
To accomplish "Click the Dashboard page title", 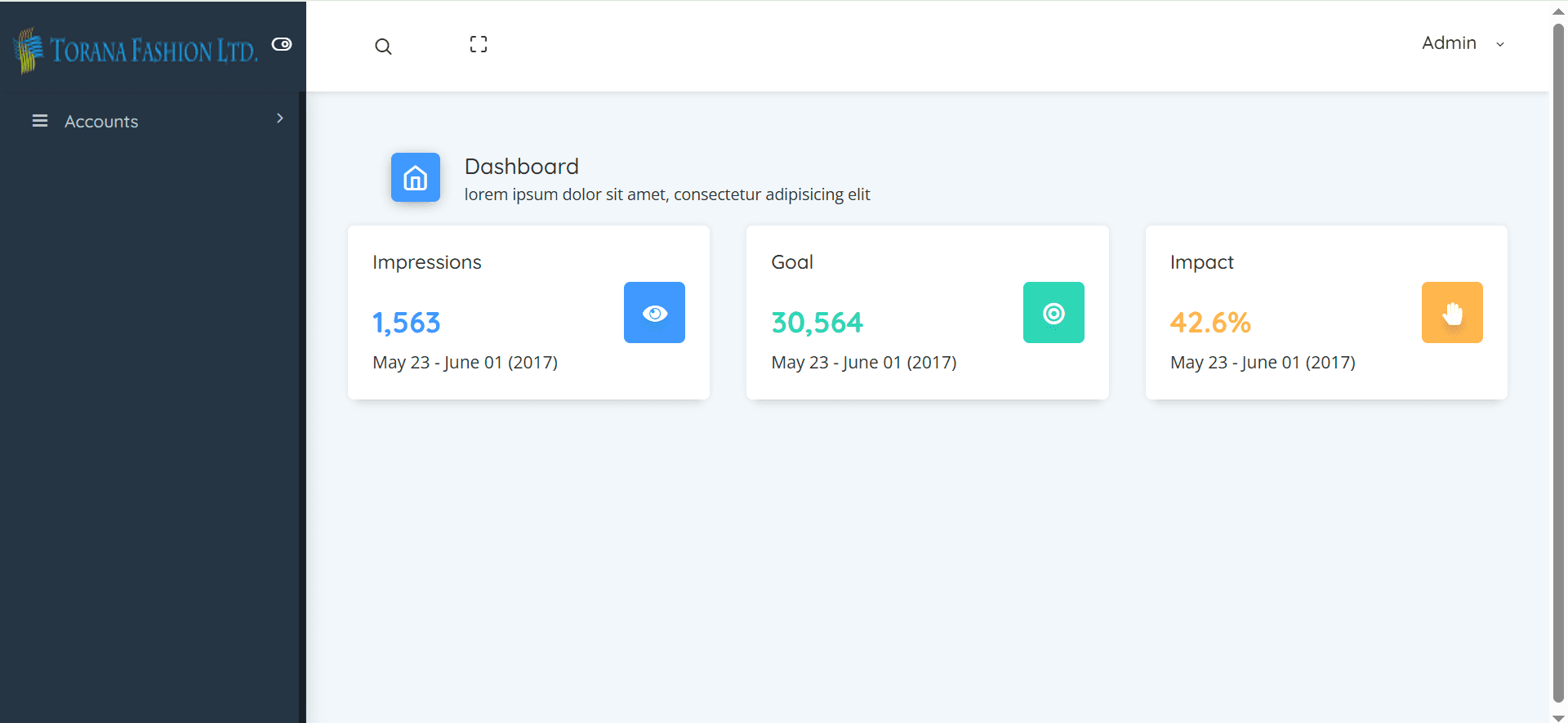I will tap(521, 167).
